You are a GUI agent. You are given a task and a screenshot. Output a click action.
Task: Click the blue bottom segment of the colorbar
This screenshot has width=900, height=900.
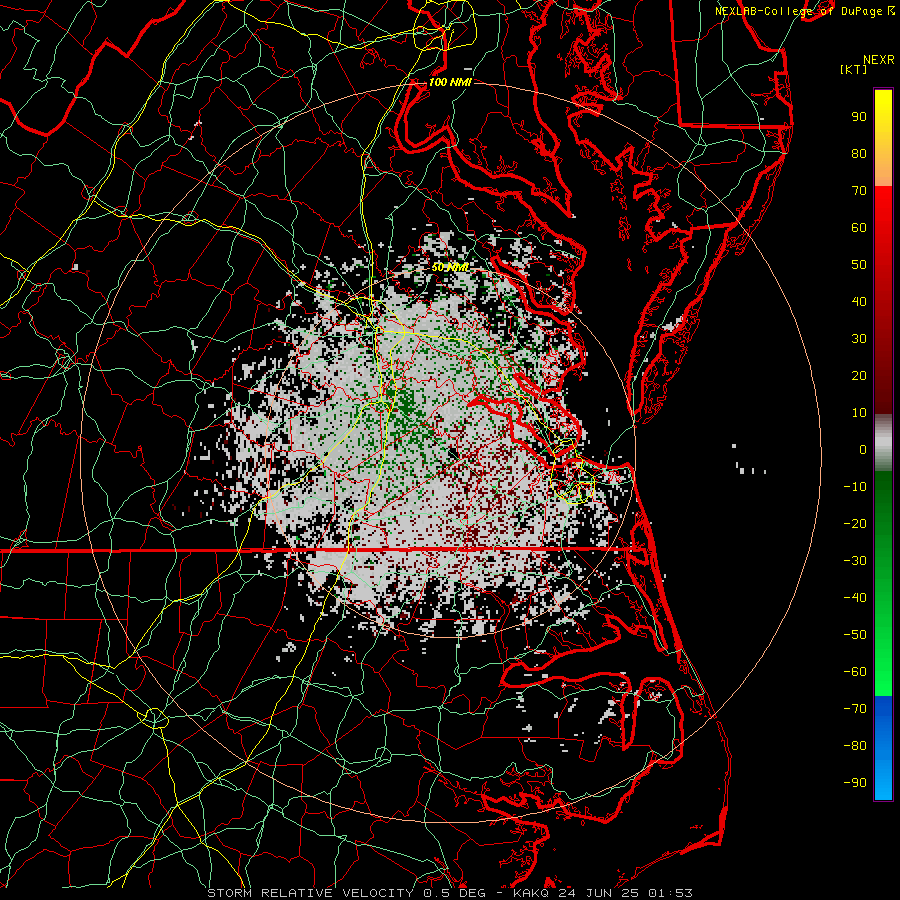(x=883, y=748)
